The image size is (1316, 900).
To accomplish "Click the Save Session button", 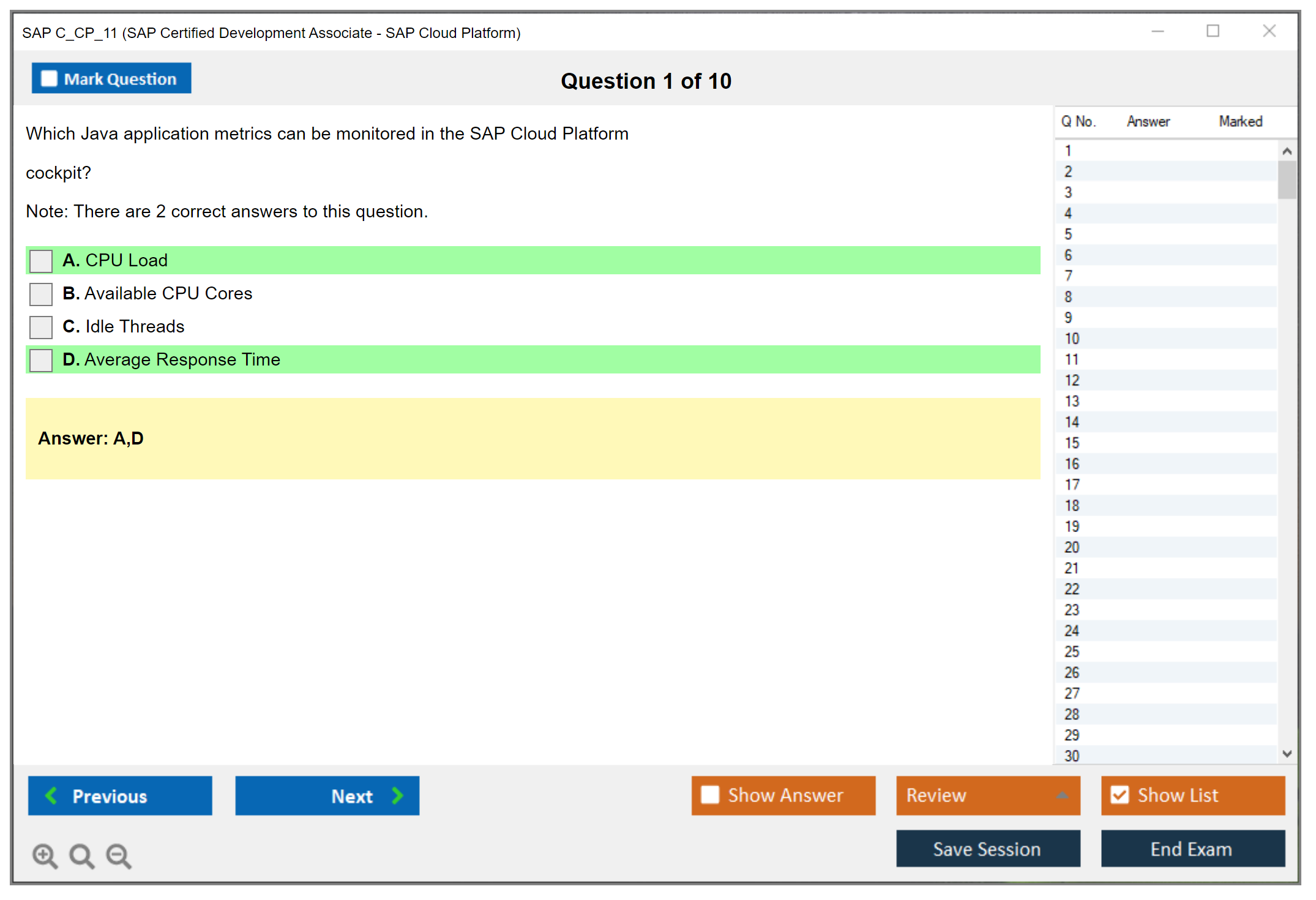I will click(x=987, y=849).
